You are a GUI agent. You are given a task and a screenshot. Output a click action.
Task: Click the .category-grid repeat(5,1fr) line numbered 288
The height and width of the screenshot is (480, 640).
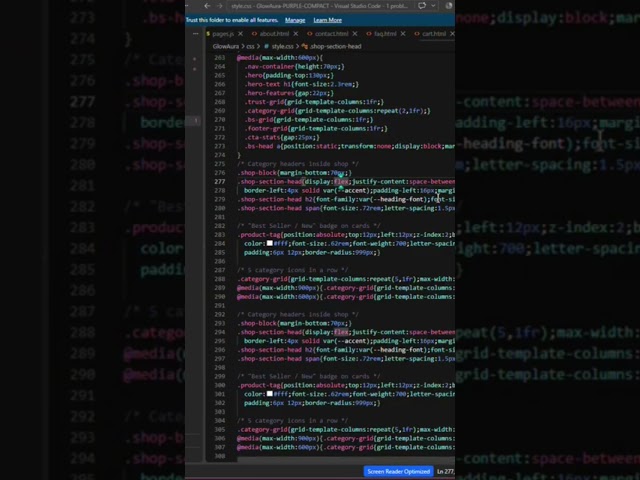click(x=346, y=279)
